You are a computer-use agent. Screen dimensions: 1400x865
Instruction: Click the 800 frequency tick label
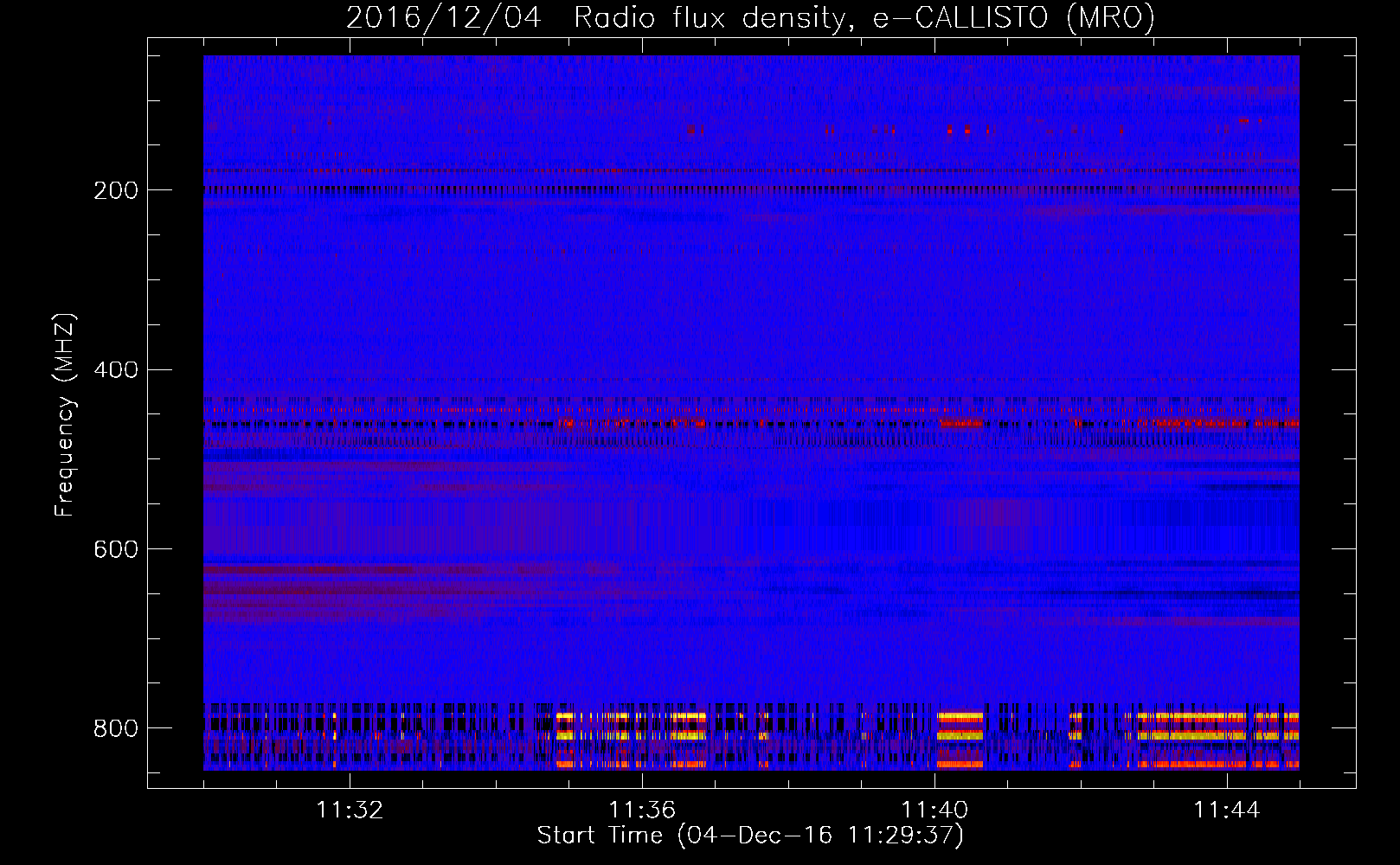[x=115, y=728]
